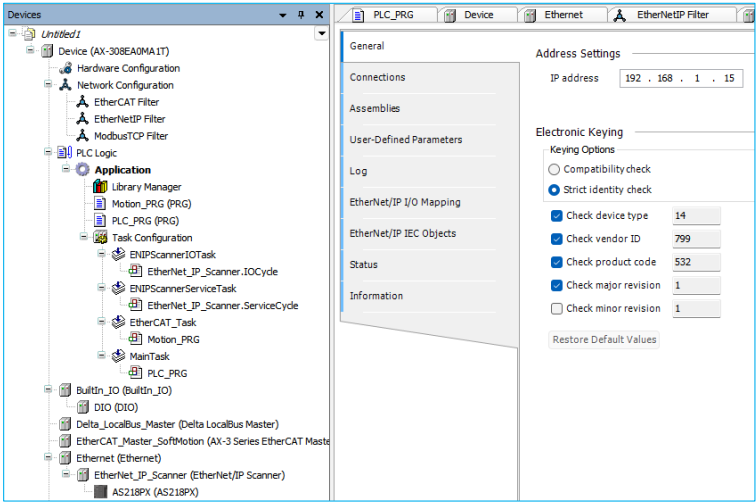This screenshot has height=503, width=756.
Task: Open the EtherNet/IP I/O Mapping page
Action: point(405,202)
